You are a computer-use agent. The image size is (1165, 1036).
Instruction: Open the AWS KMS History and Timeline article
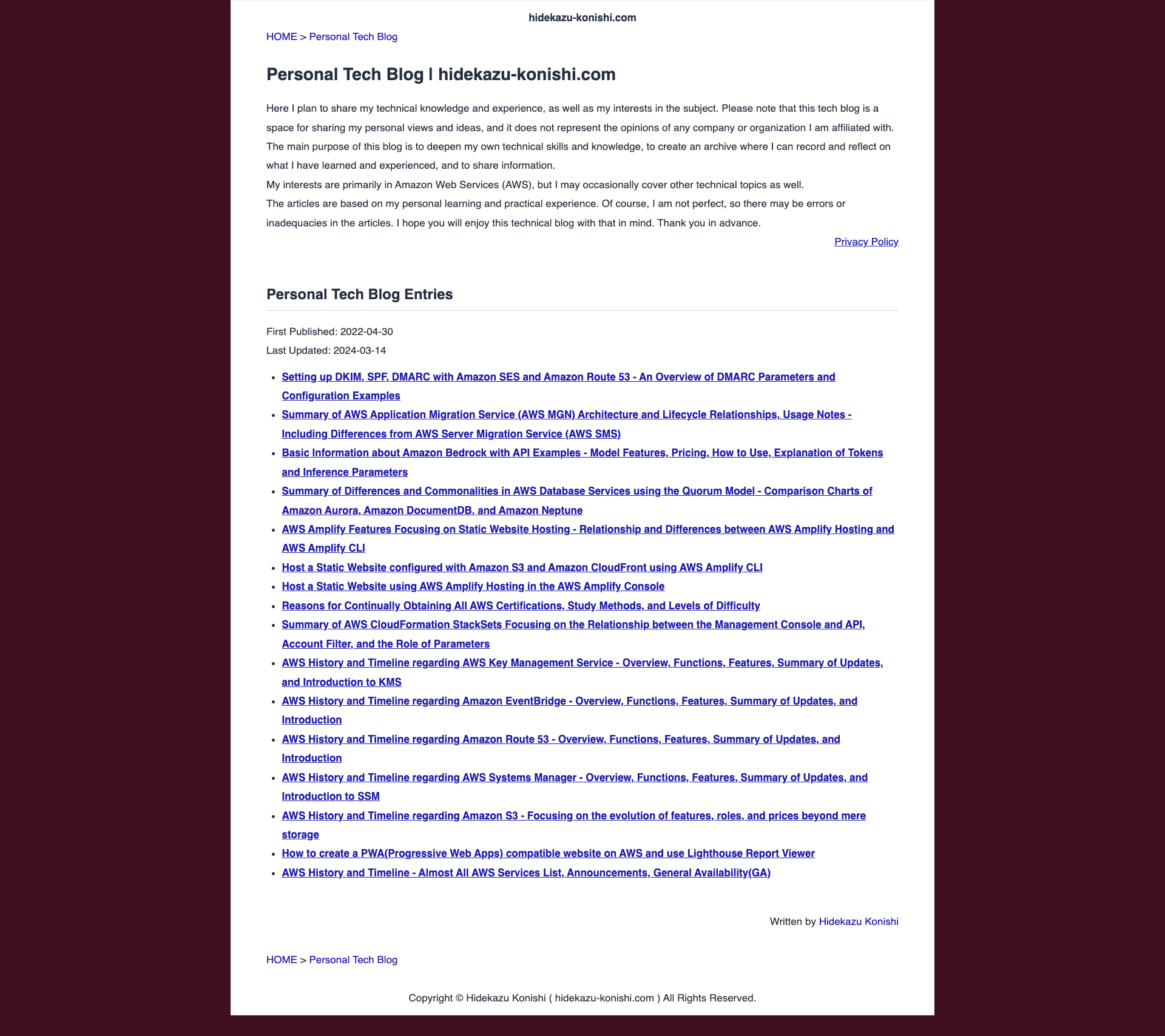tap(582, 672)
